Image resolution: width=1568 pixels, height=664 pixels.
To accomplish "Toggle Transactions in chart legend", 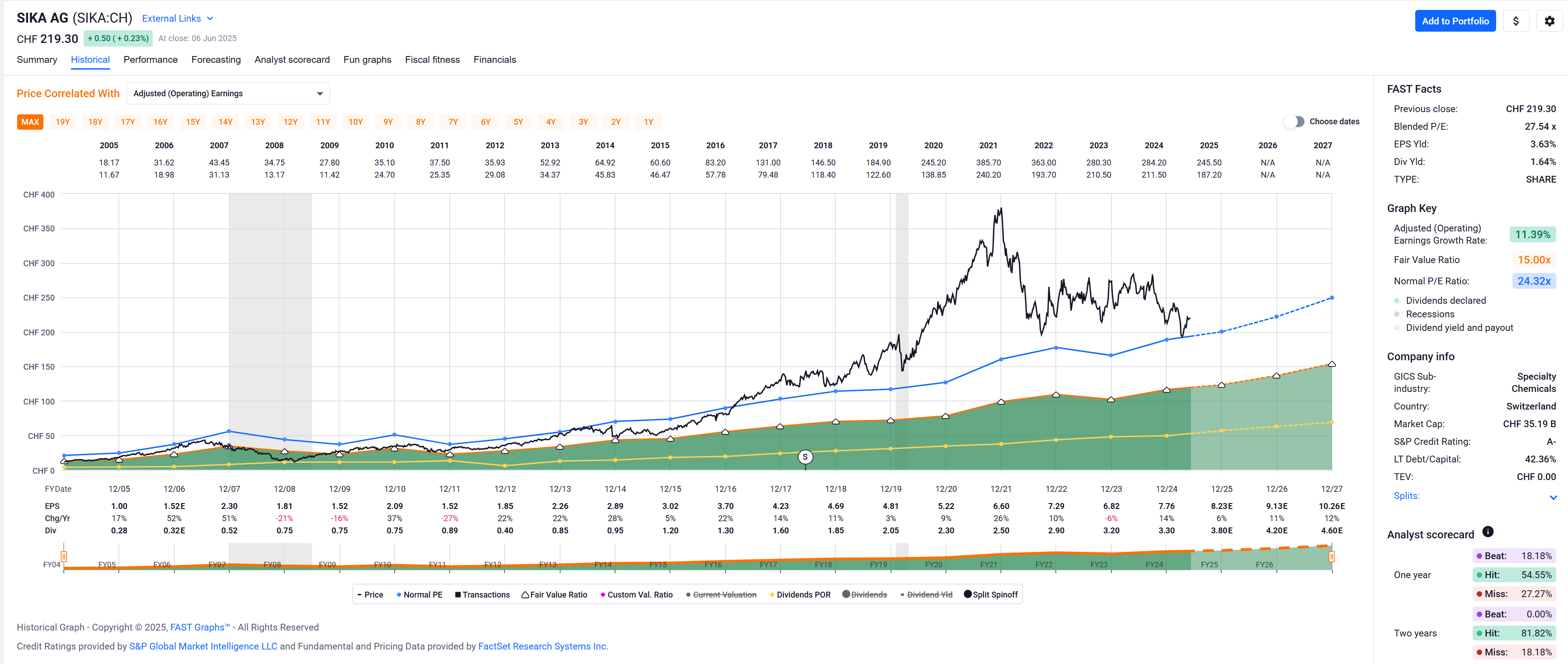I will 482,595.
